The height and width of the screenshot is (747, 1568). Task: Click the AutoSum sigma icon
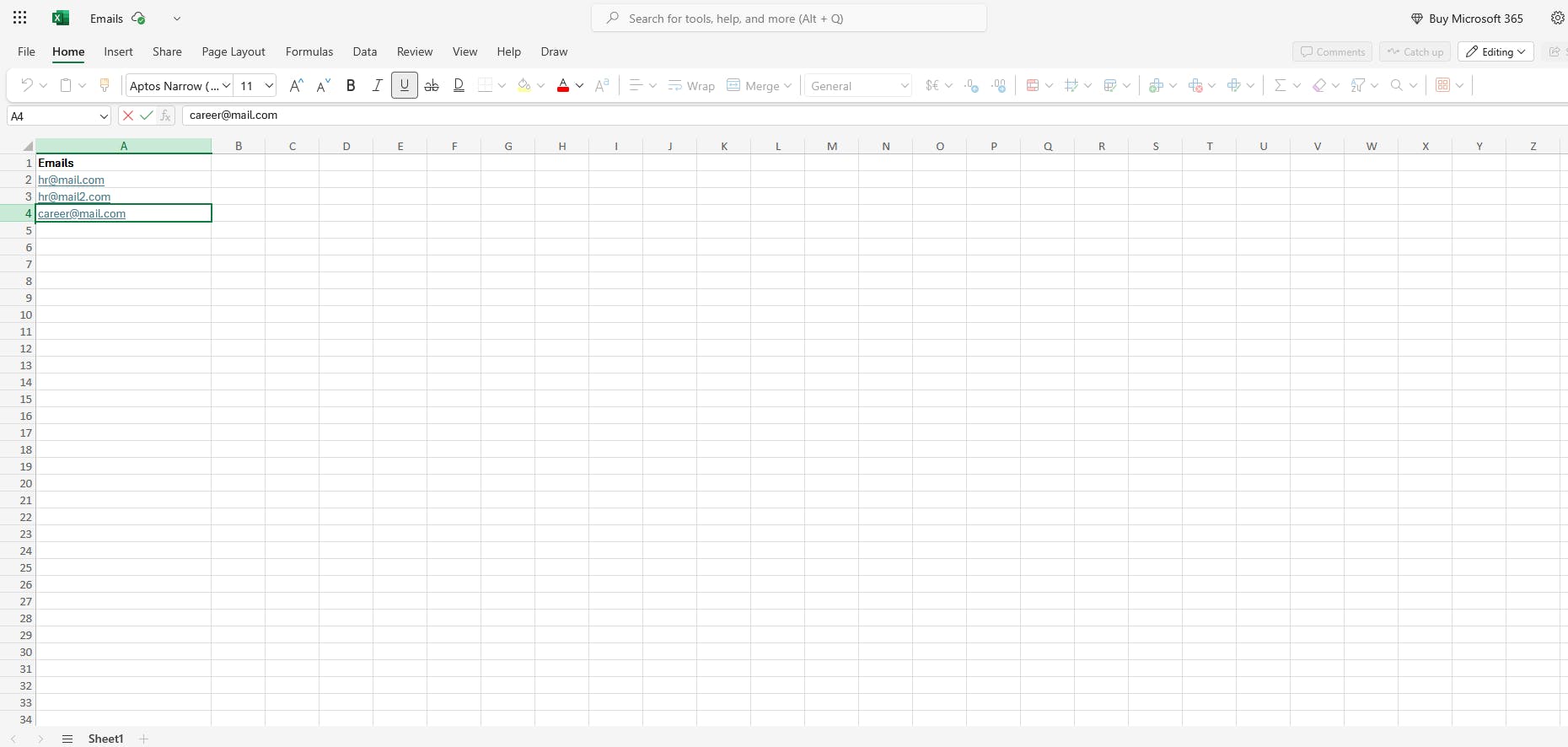click(x=1281, y=85)
